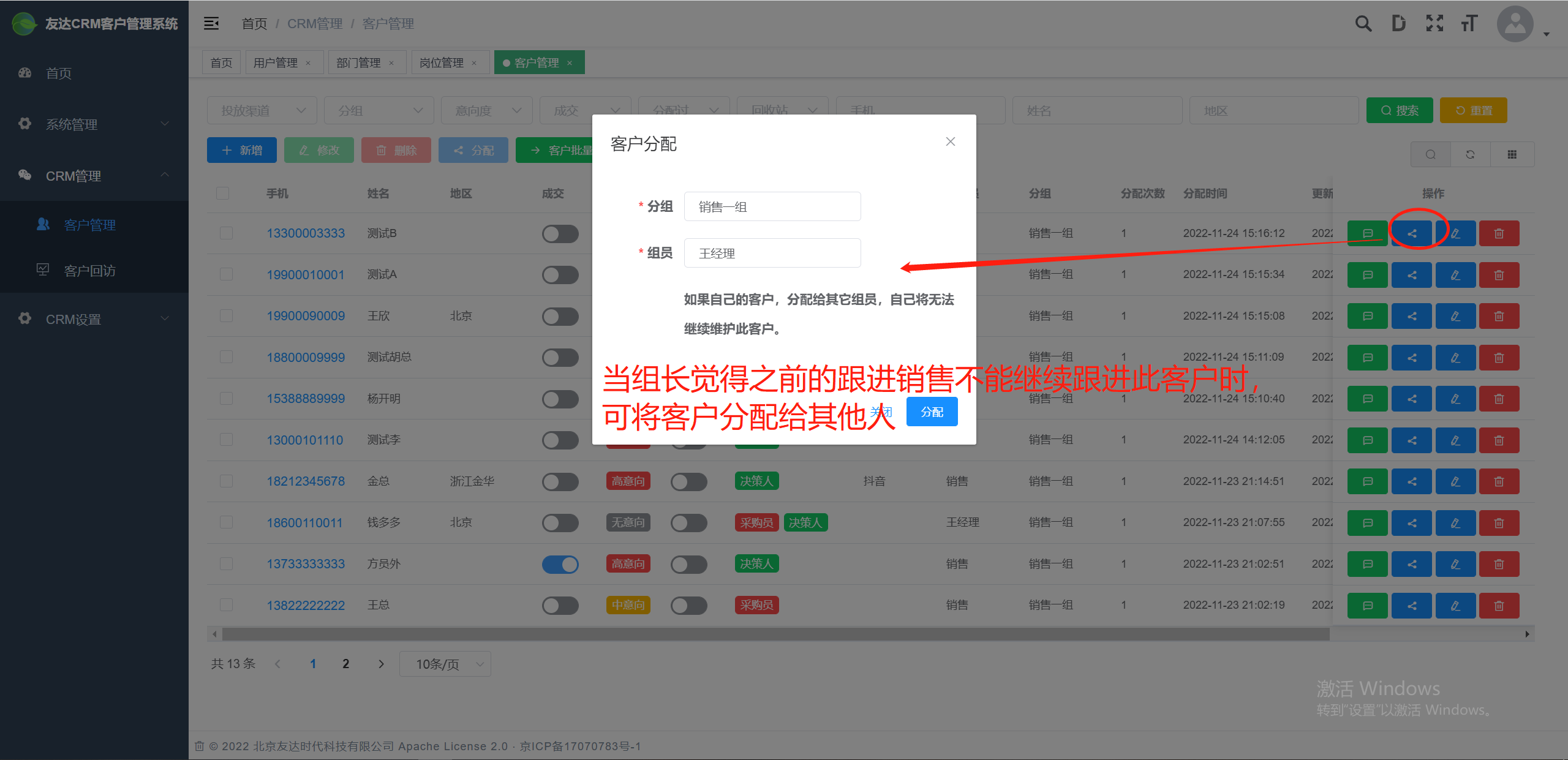Open 客户回访 sidebar item
This screenshot has height=760, width=1568.
94,270
